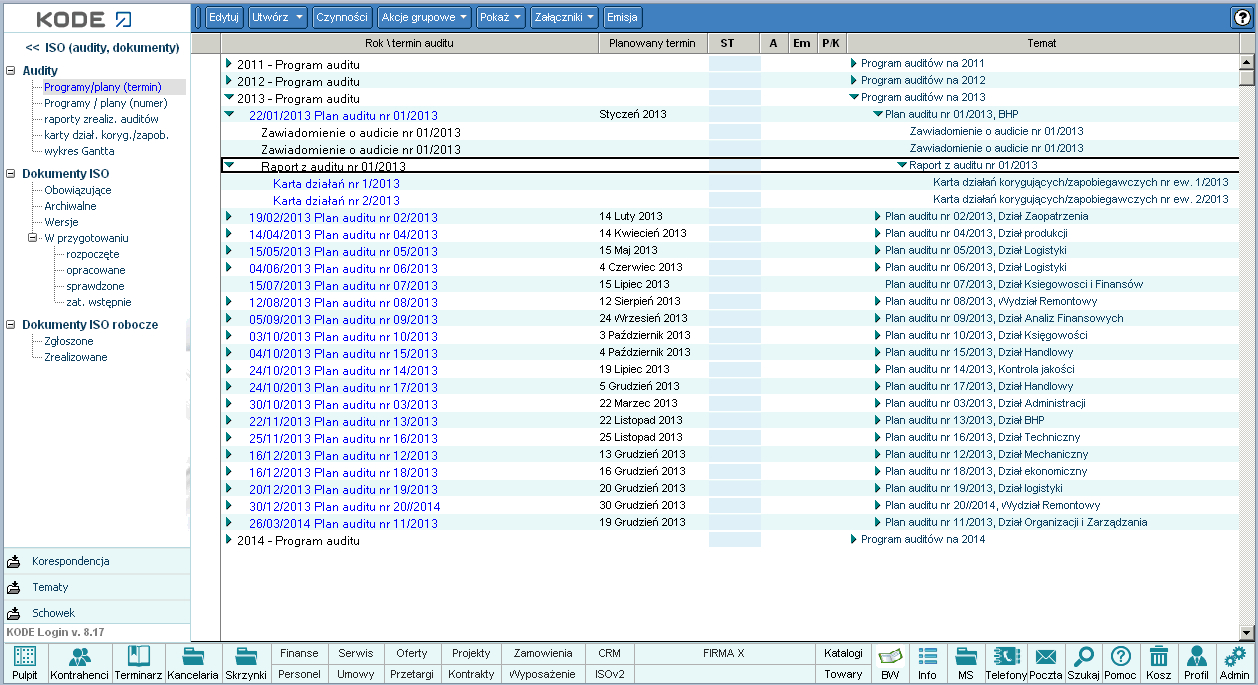Click the Czynności toolbar button

pyautogui.click(x=342, y=17)
